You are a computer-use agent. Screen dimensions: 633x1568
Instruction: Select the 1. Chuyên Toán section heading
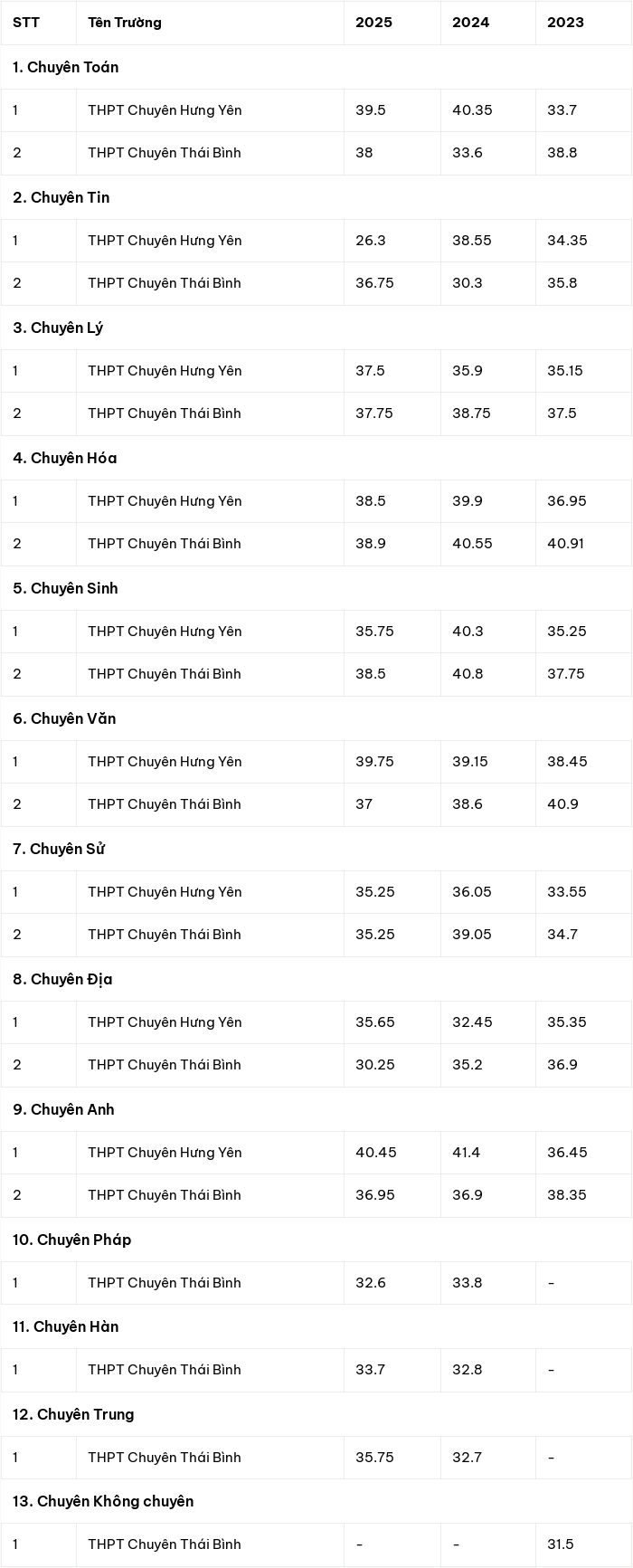65,67
